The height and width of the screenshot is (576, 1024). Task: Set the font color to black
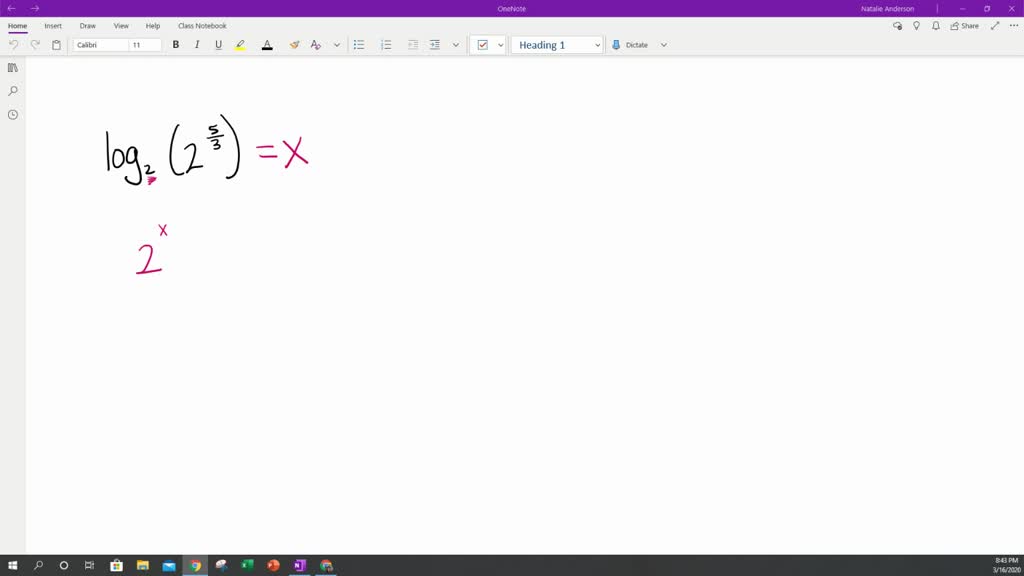266,44
